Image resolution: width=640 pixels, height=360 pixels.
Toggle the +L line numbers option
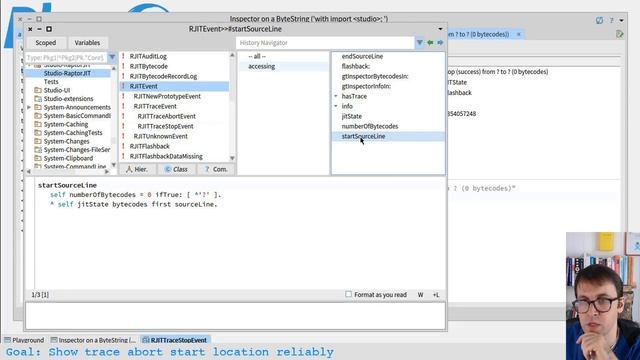436,295
